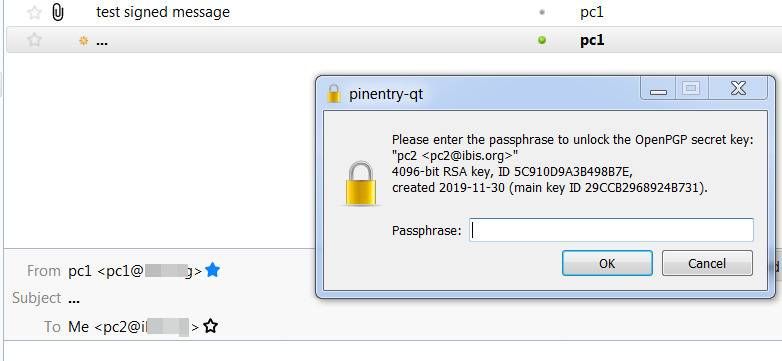Click the From sender pc1 address
This screenshot has height=361, width=782.
tap(135, 271)
